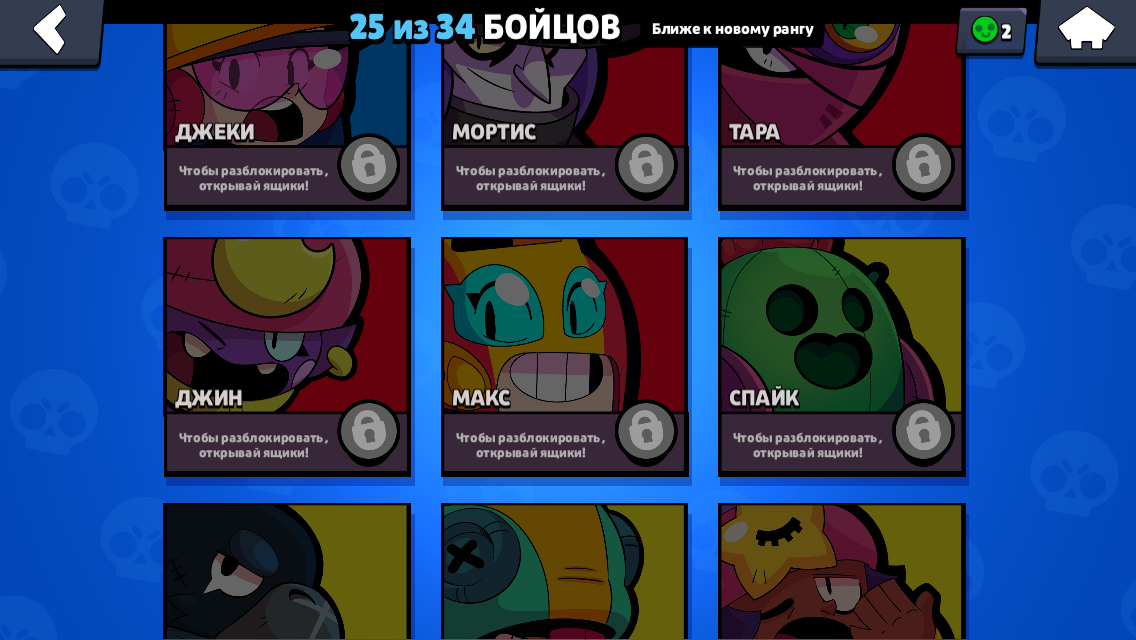
Task: Open the Мортис brawler portrait
Action: pos(564,85)
